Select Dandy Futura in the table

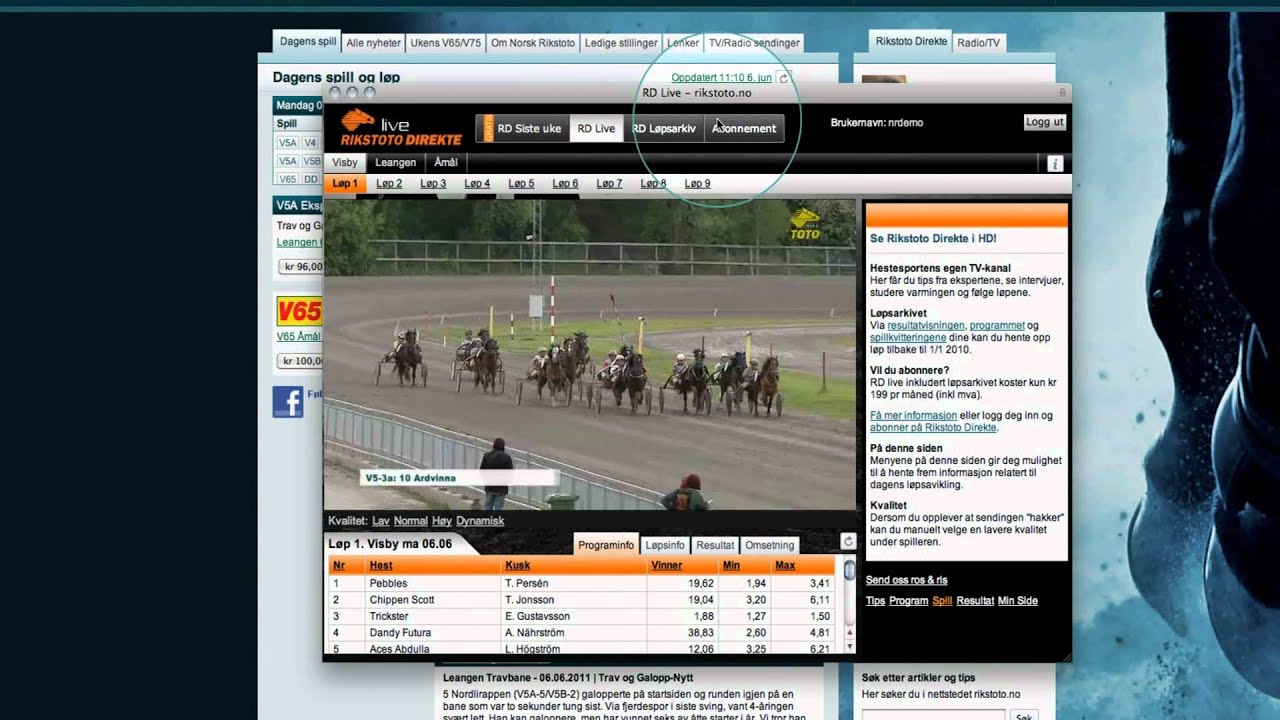(x=400, y=633)
